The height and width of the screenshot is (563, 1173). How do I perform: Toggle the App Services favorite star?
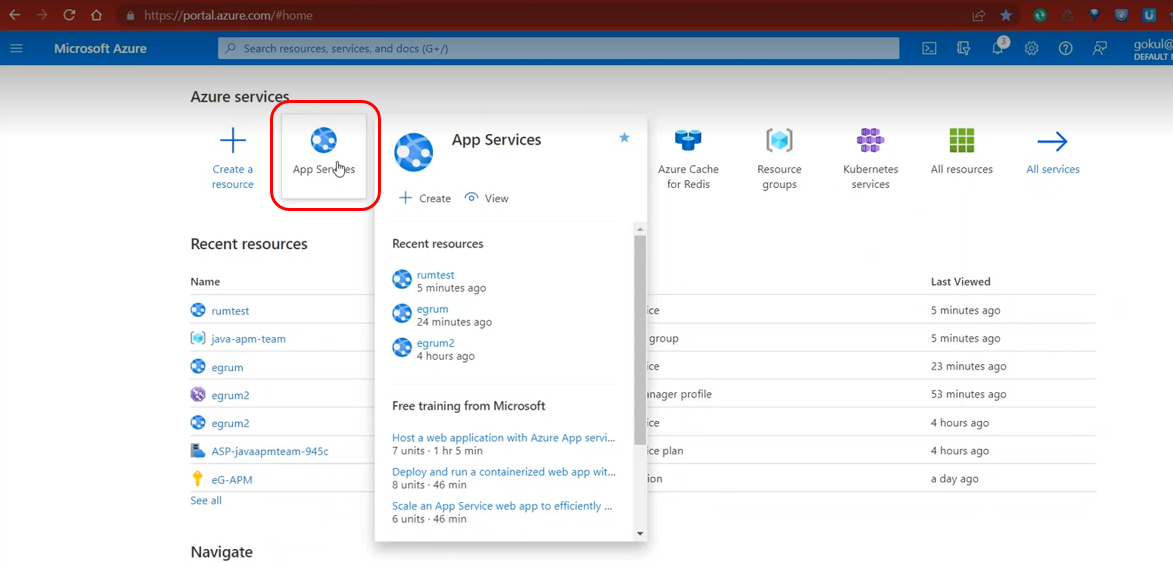click(625, 138)
